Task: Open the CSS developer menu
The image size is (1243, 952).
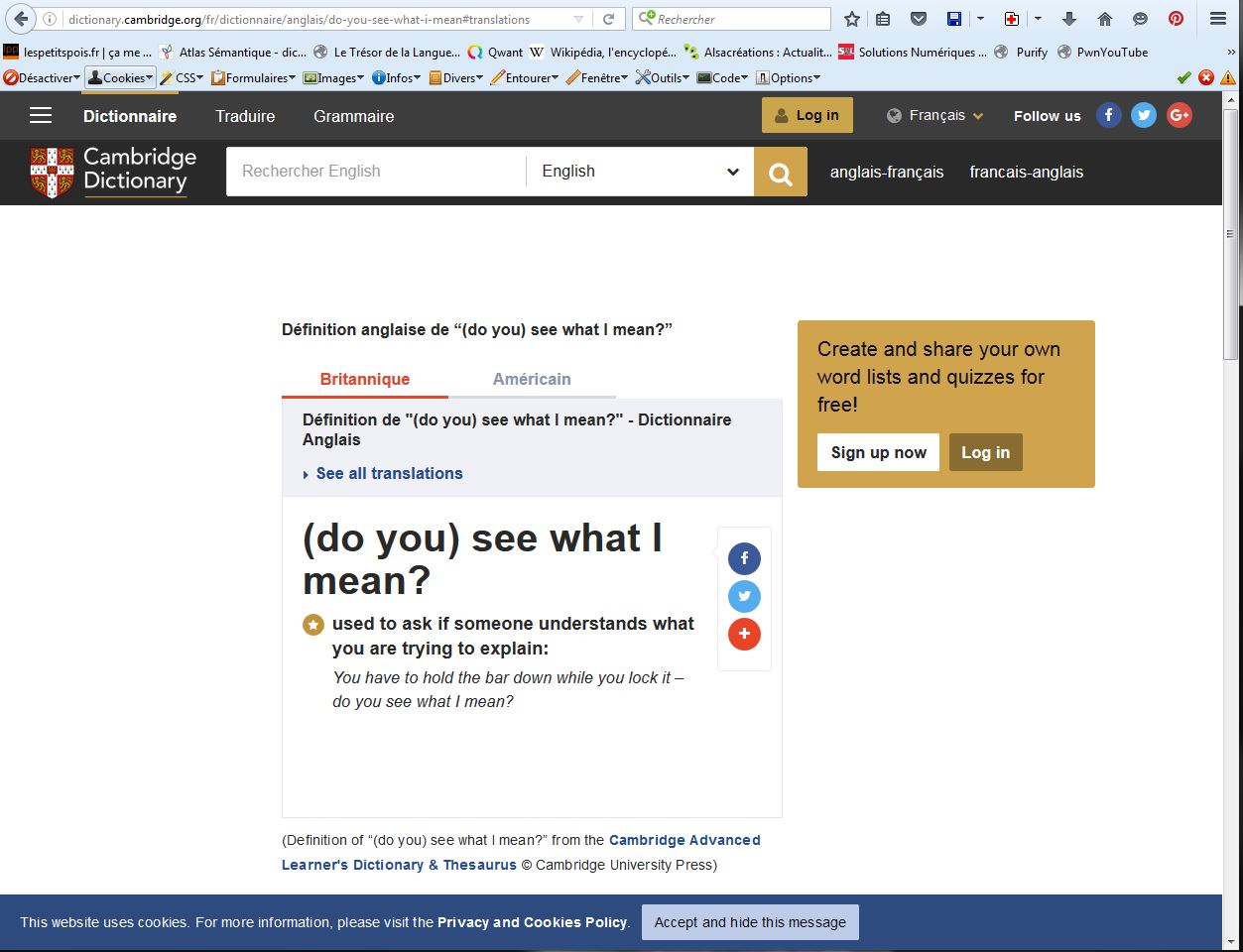Action: [182, 77]
